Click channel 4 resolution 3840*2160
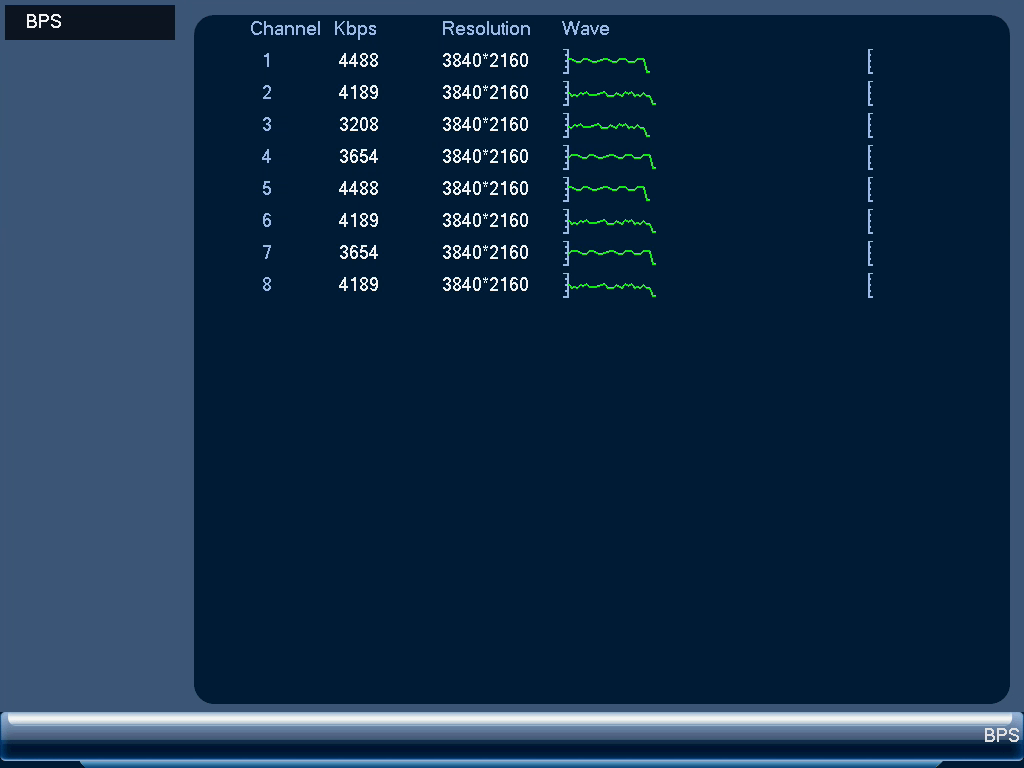Screen dimensions: 1024x768 coord(485,157)
